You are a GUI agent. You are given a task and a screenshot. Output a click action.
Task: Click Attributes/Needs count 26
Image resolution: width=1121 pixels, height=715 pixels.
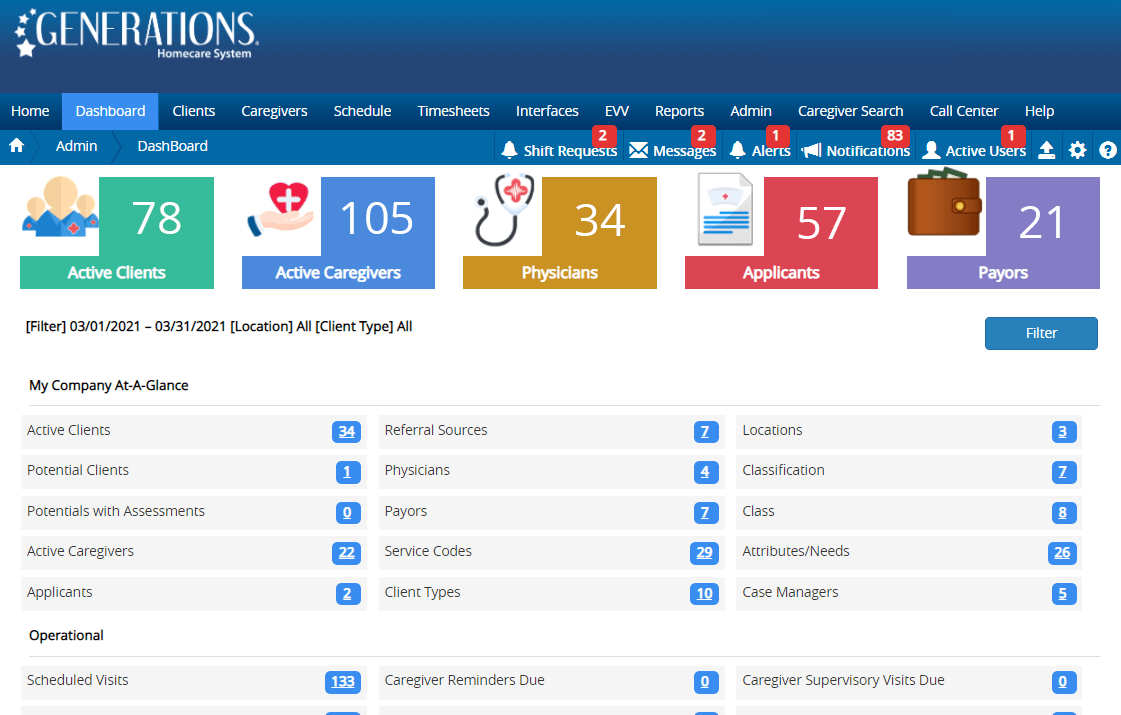[1062, 553]
